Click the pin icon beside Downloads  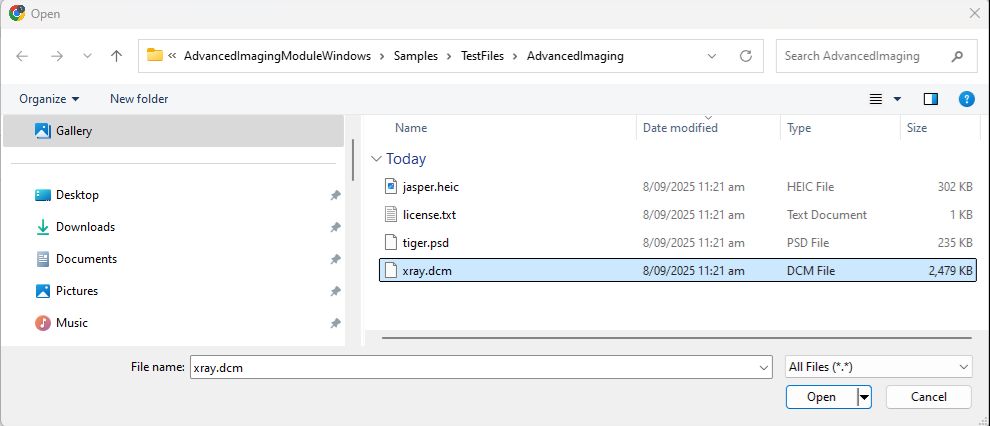(335, 227)
